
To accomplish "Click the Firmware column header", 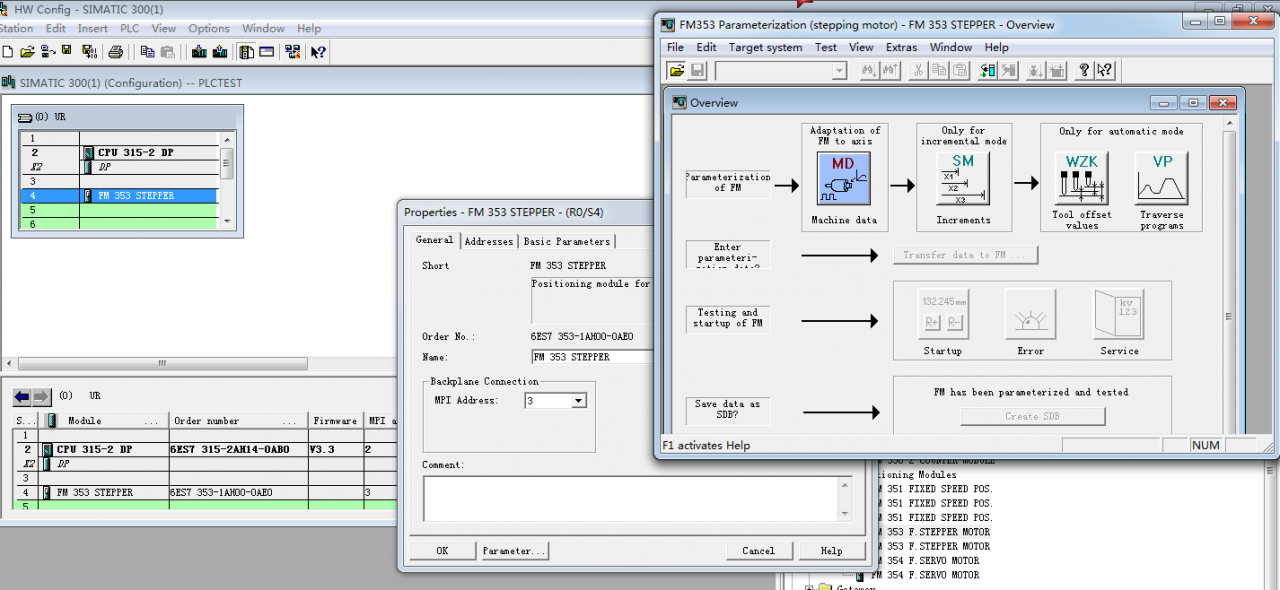I will pos(335,421).
